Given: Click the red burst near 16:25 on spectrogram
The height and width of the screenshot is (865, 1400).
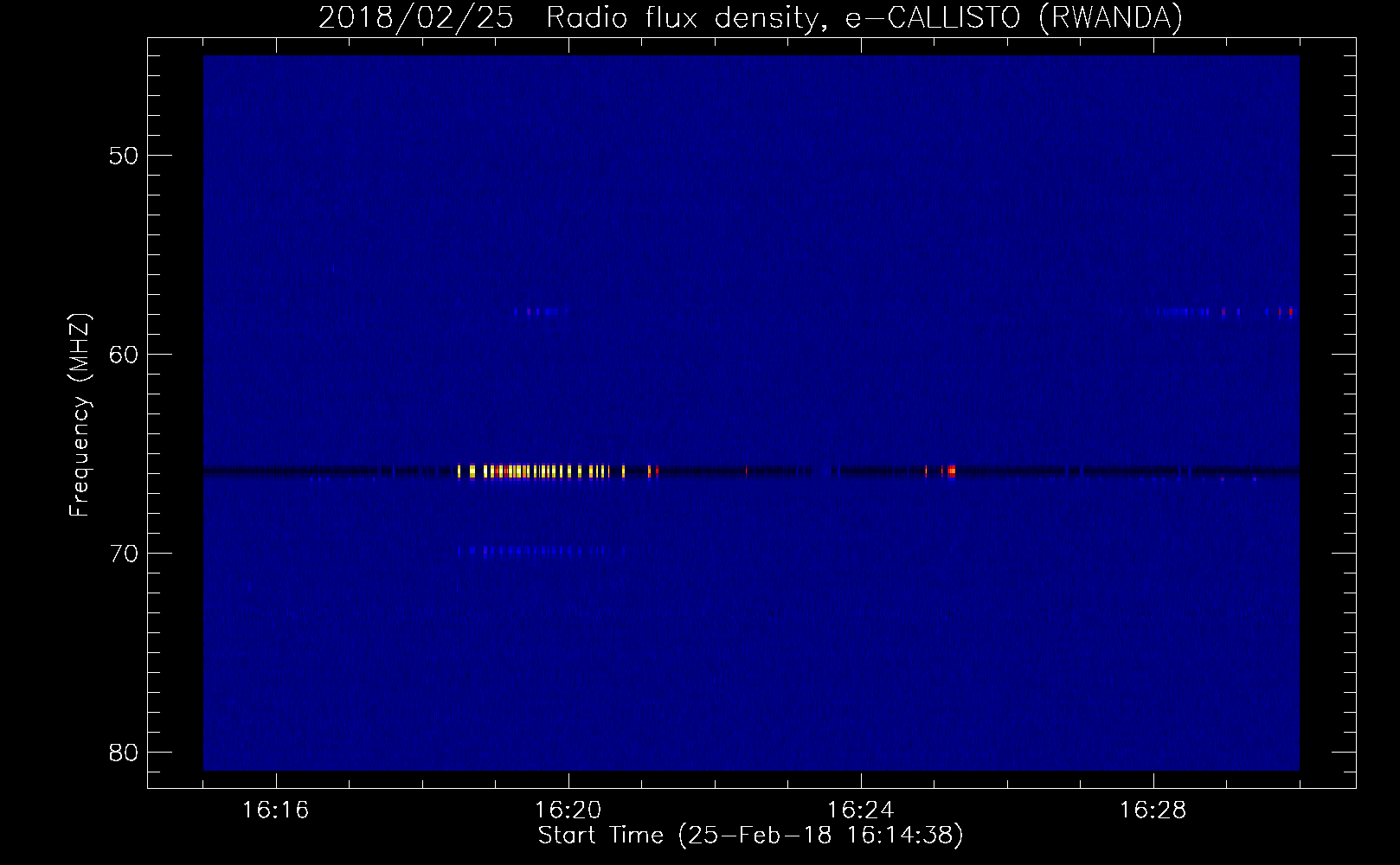Looking at the screenshot, I should coord(950,471).
